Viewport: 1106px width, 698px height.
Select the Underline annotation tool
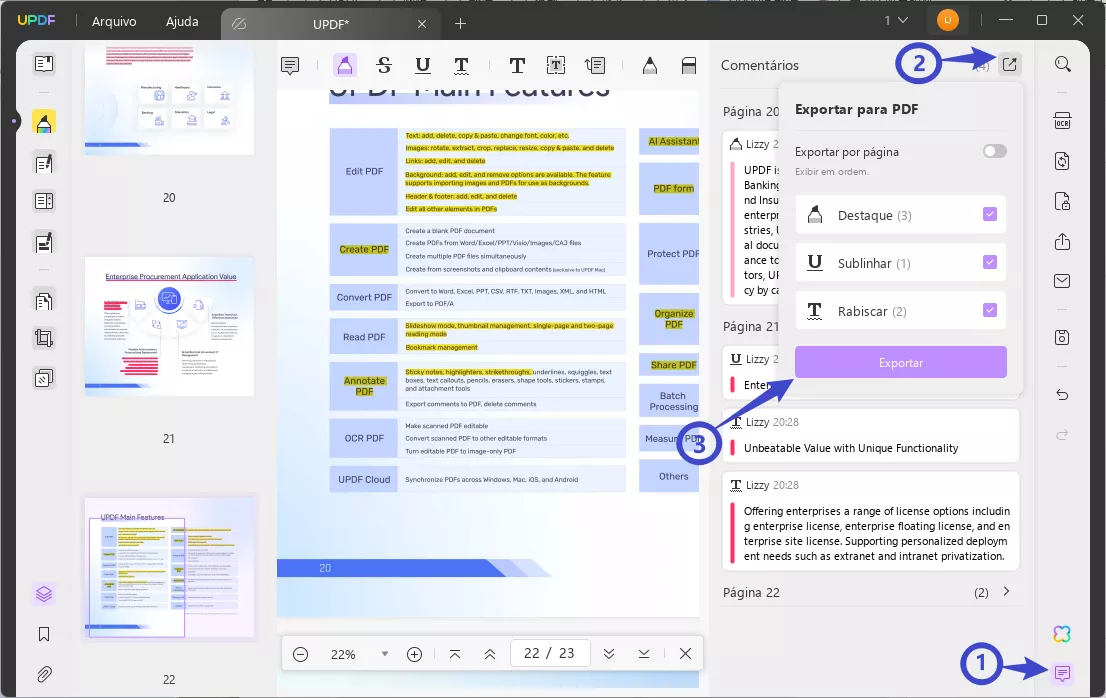coord(423,64)
